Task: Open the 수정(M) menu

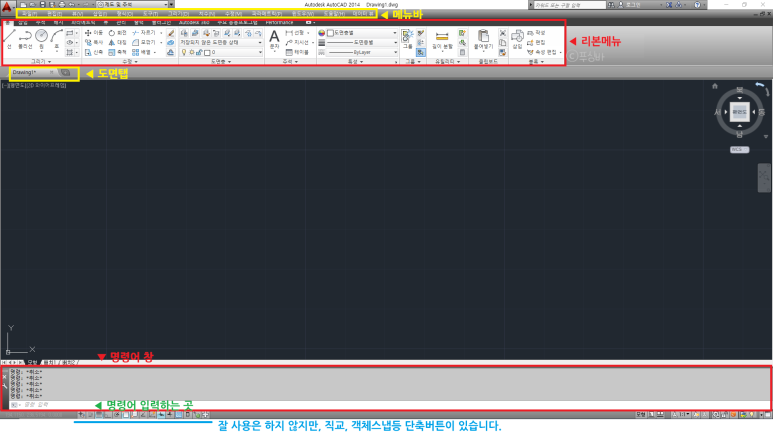Action: (233, 14)
